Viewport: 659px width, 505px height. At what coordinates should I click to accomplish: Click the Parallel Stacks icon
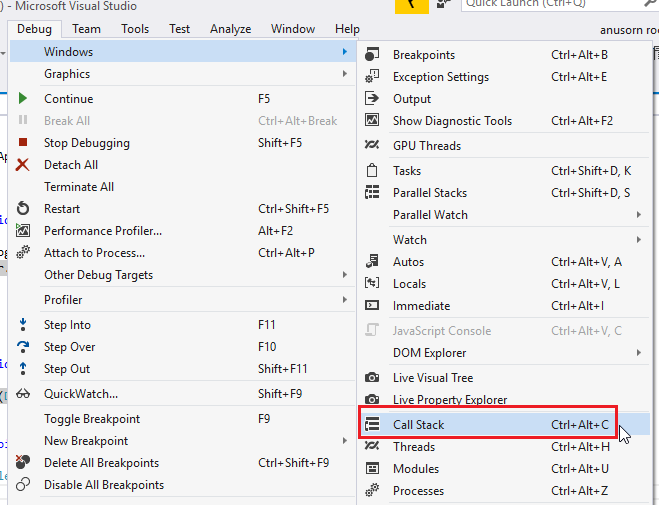point(372,192)
